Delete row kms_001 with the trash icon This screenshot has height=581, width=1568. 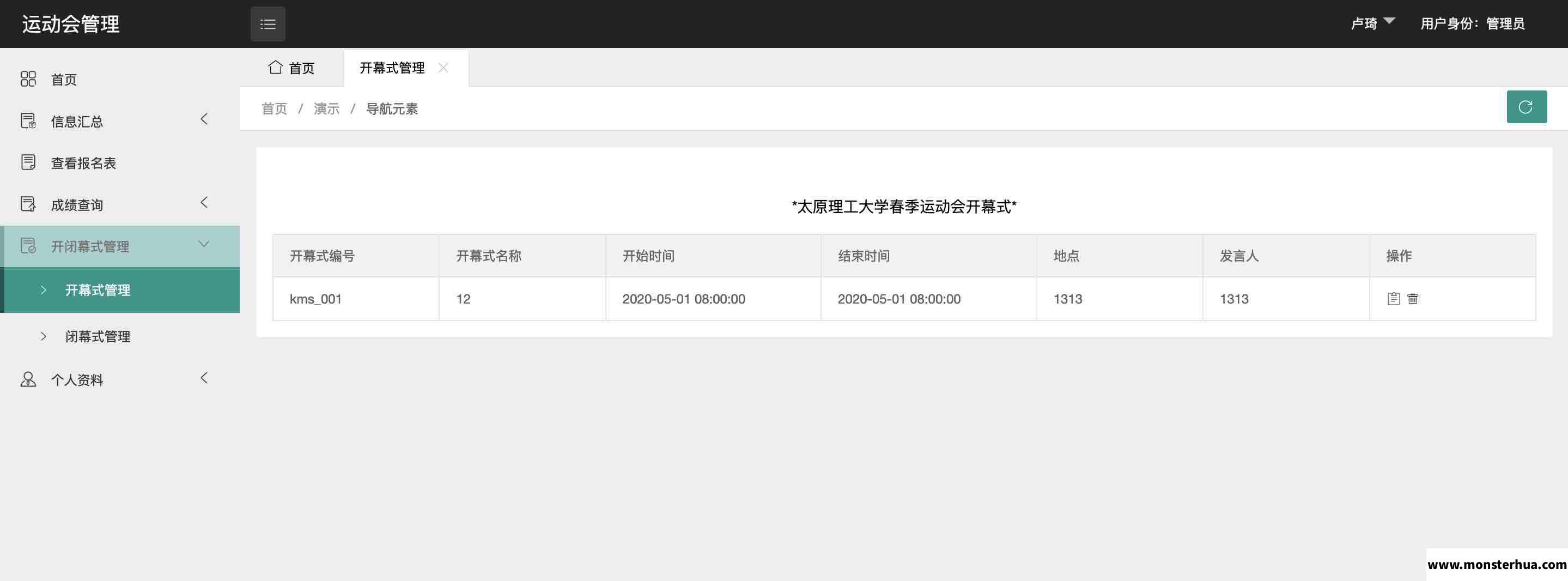point(1413,299)
